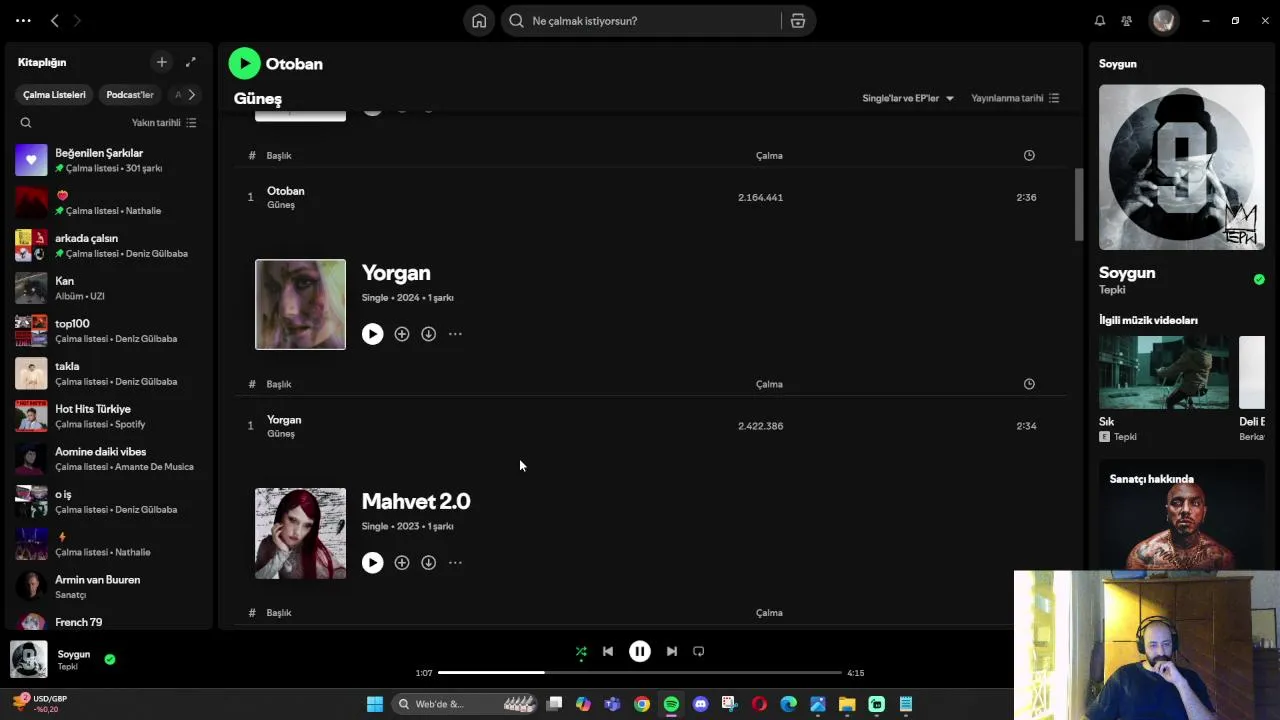This screenshot has width=1280, height=720.
Task: Open the Kan album by UZI
Action: point(109,288)
